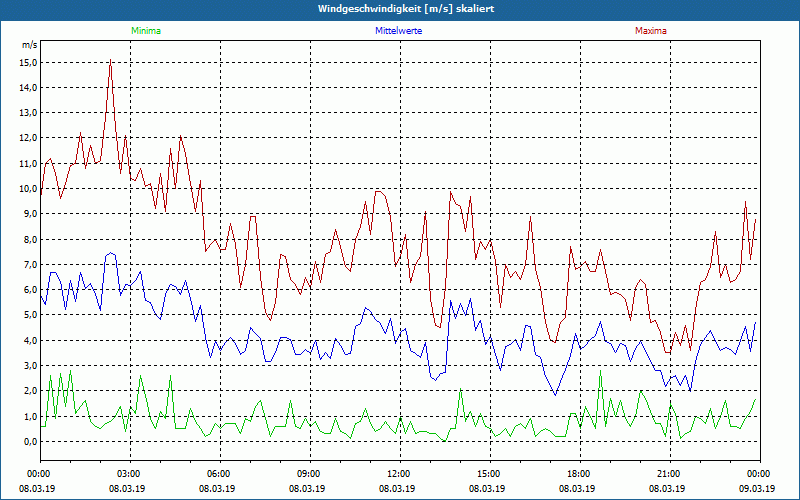Click the 11,0 y-axis value
This screenshot has width=800, height=500.
(29, 164)
